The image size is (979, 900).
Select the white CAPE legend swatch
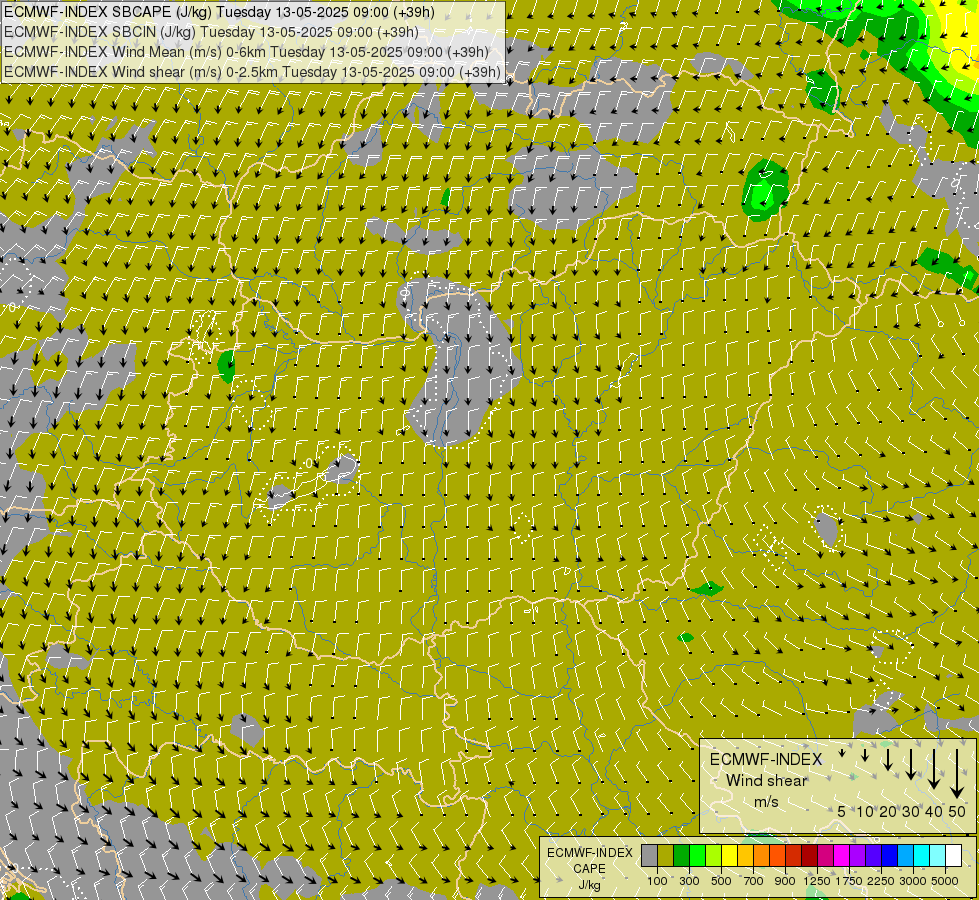953,856
